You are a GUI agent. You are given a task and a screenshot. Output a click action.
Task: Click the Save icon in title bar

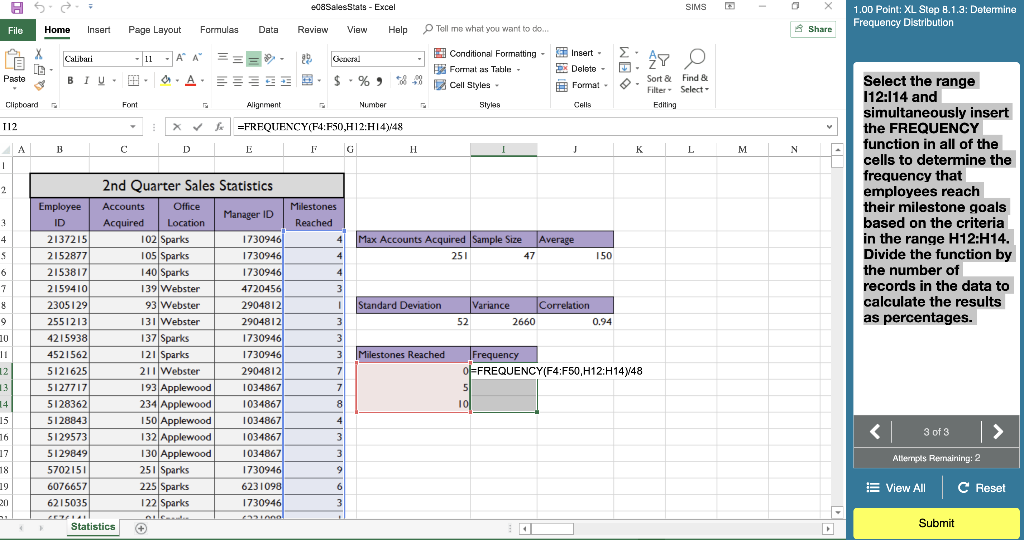tap(17, 8)
